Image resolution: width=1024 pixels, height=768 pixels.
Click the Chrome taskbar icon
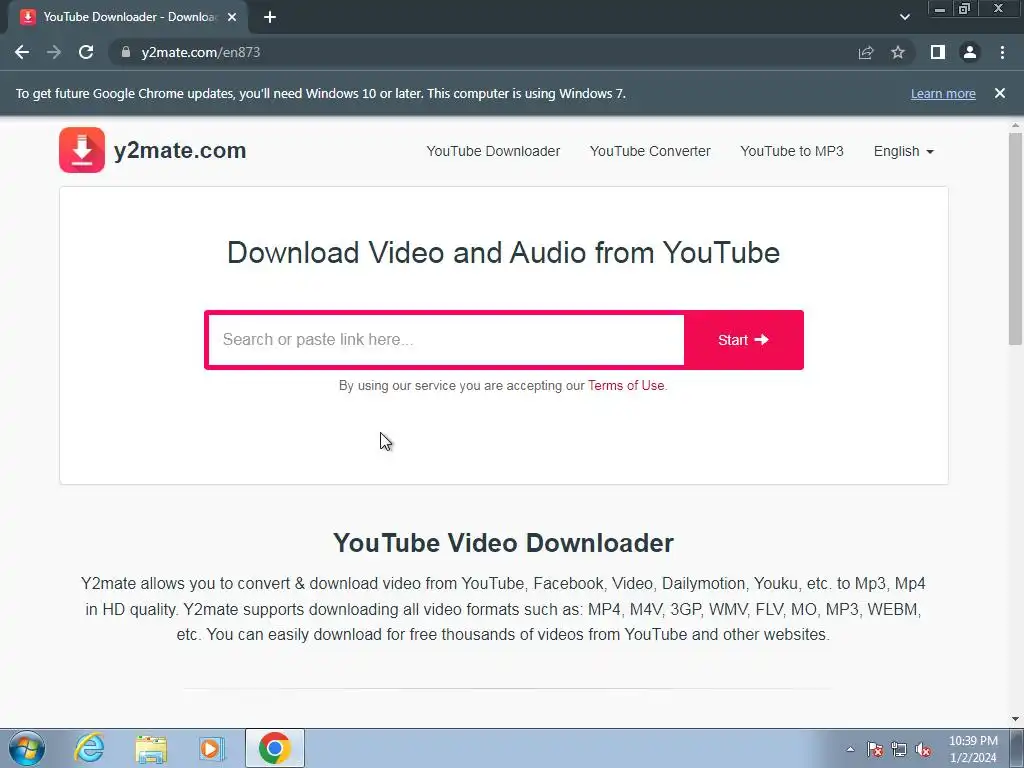click(274, 748)
